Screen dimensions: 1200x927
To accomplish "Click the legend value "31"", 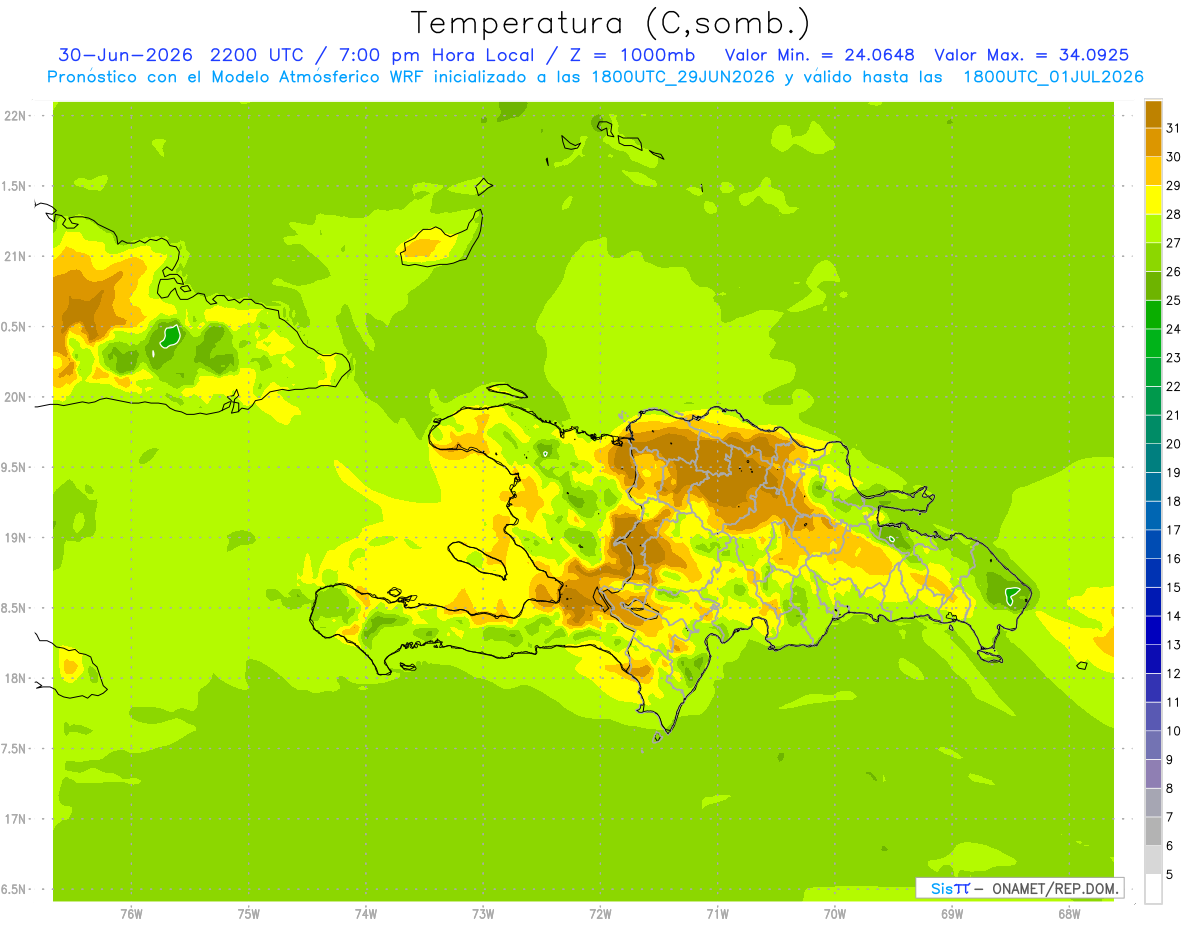I will coord(1174,128).
